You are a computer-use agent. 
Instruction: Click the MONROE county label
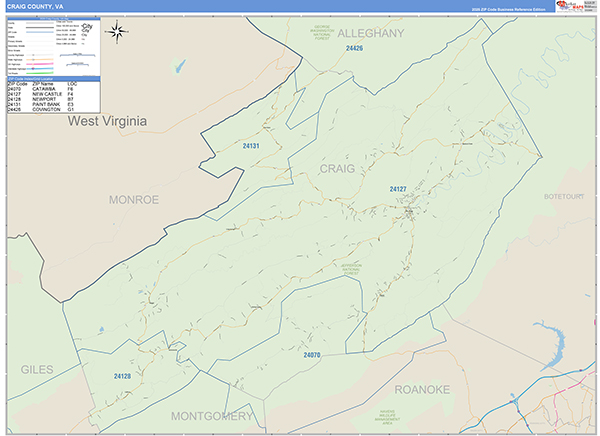point(134,200)
